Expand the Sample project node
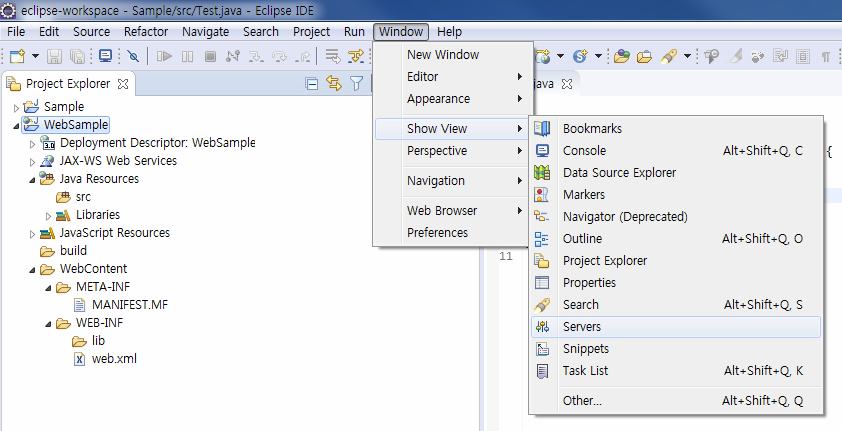This screenshot has height=431, width=842. click(16, 107)
